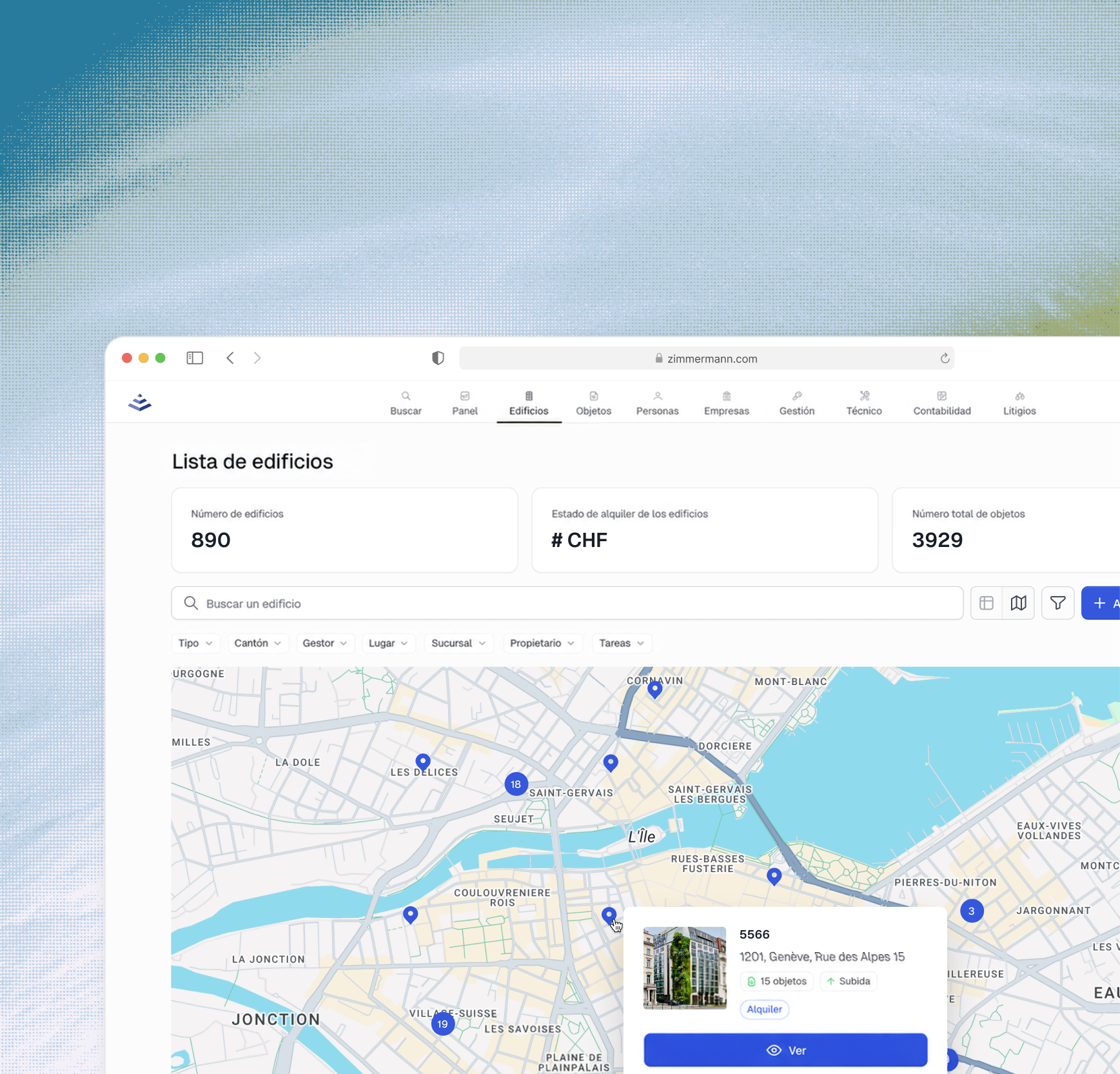Click the browser back arrow
The width and height of the screenshot is (1120, 1074).
230,358
